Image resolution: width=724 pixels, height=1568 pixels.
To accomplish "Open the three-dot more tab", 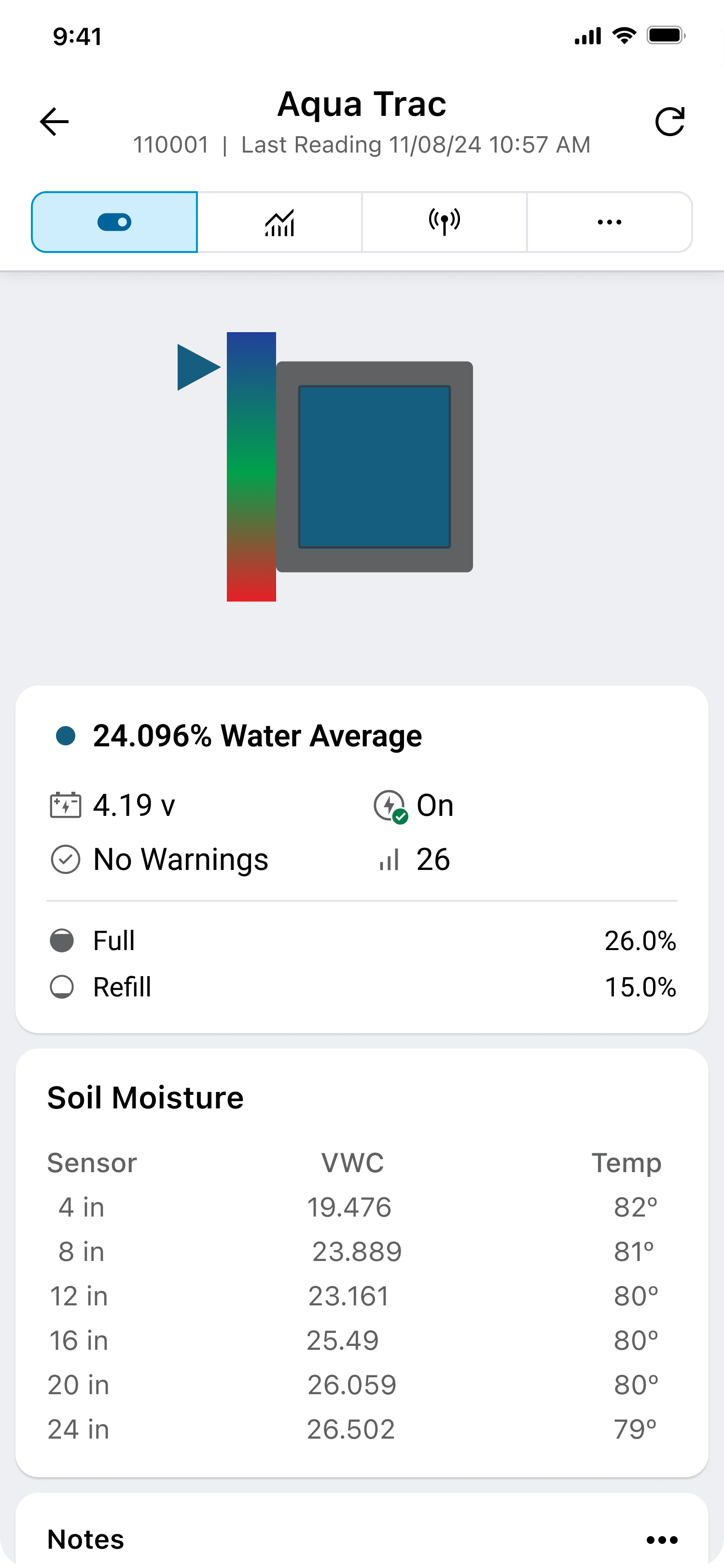I will coord(609,222).
